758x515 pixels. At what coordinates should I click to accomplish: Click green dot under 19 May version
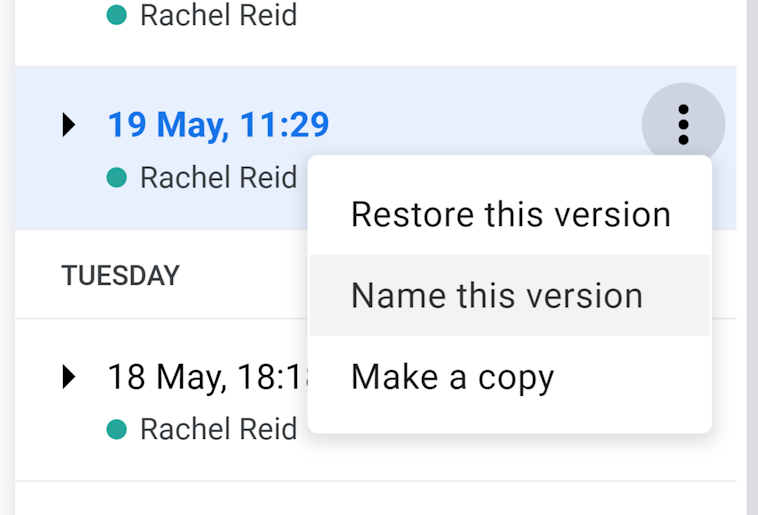coord(117,178)
